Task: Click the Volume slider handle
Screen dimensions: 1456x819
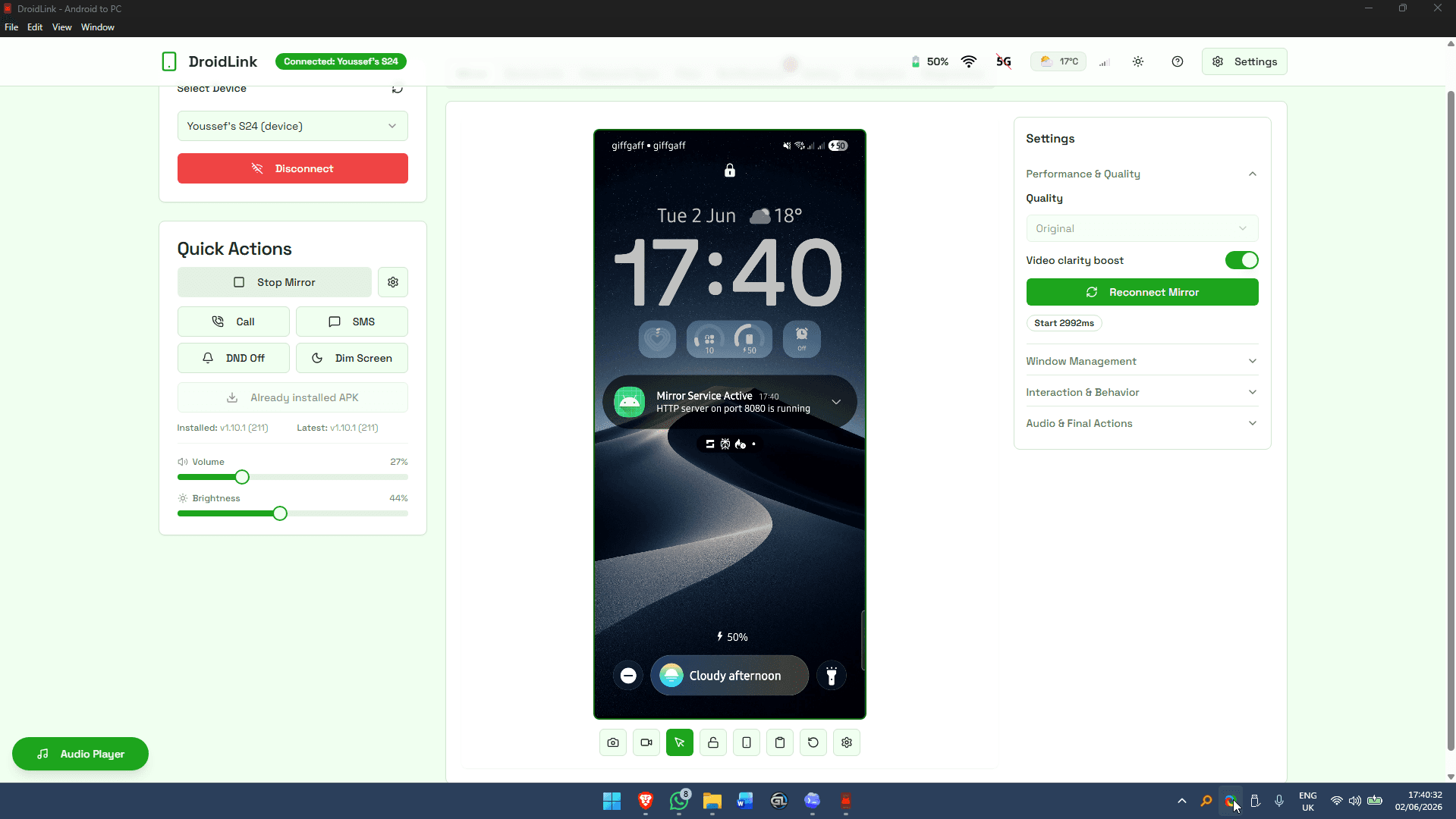Action: tap(242, 477)
